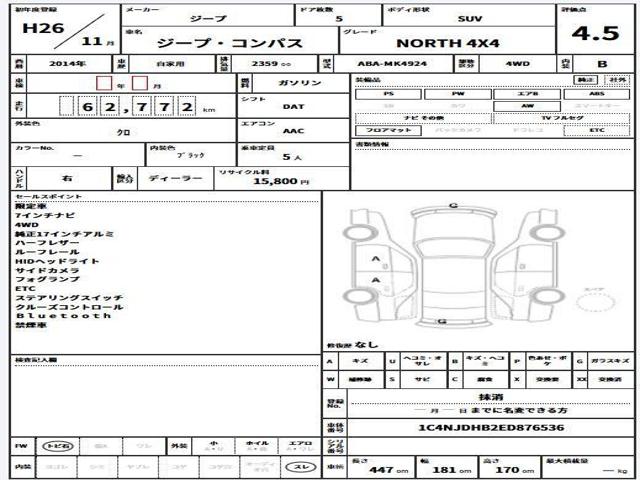
Task: Click the length value 447 cm
Action: (x=388, y=470)
